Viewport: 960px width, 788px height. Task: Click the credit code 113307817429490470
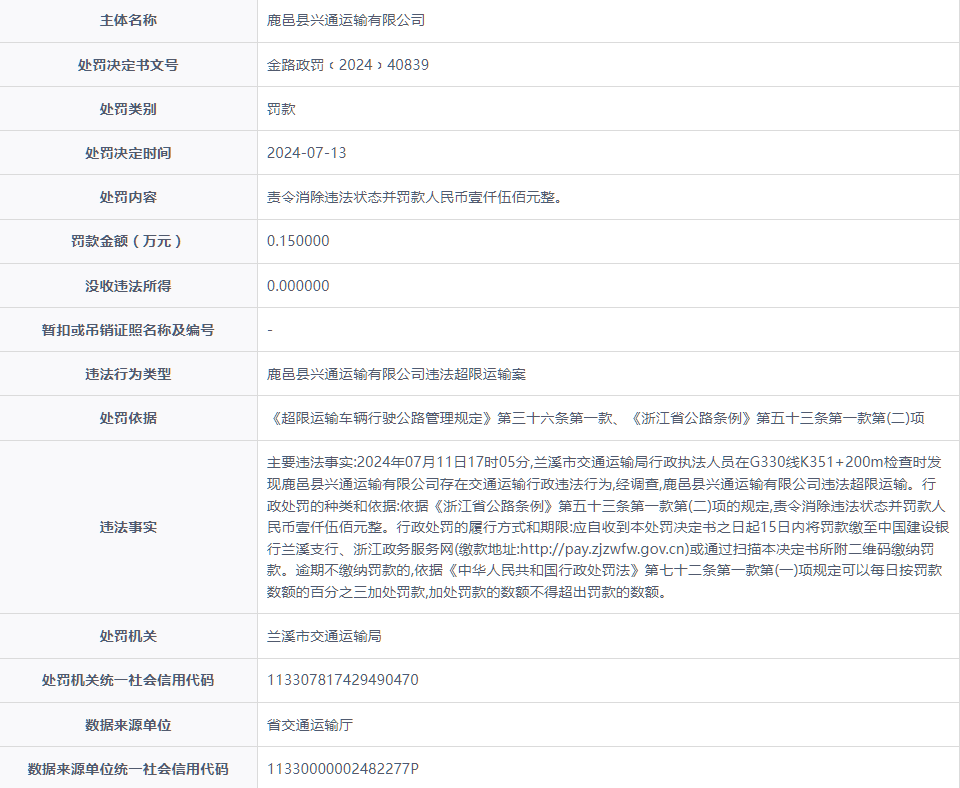coord(343,680)
